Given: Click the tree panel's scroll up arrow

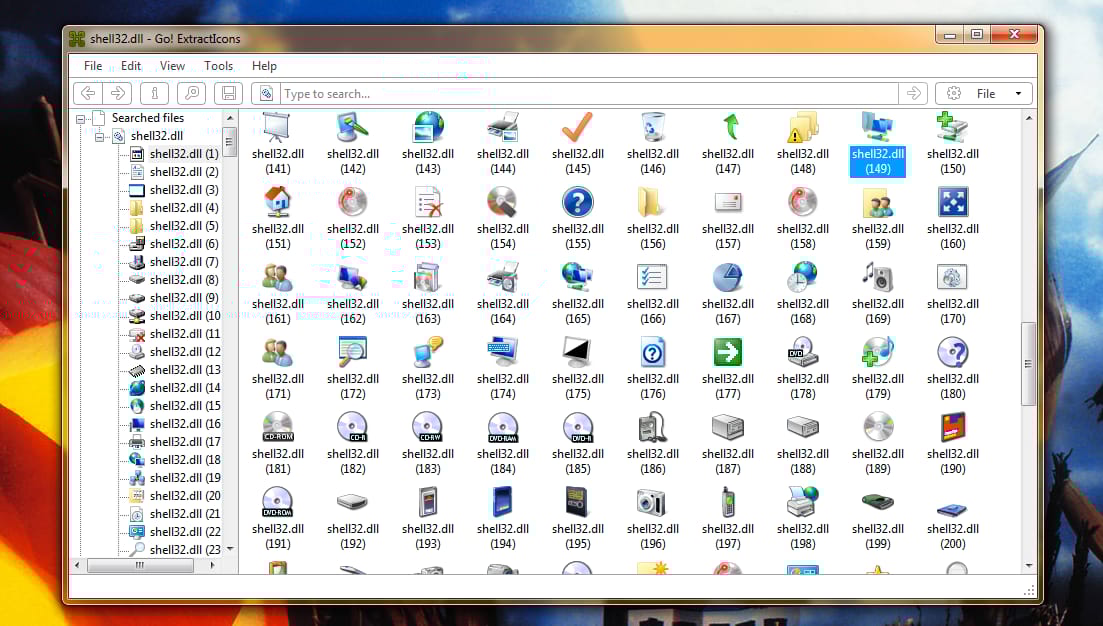Looking at the screenshot, I should [229, 118].
